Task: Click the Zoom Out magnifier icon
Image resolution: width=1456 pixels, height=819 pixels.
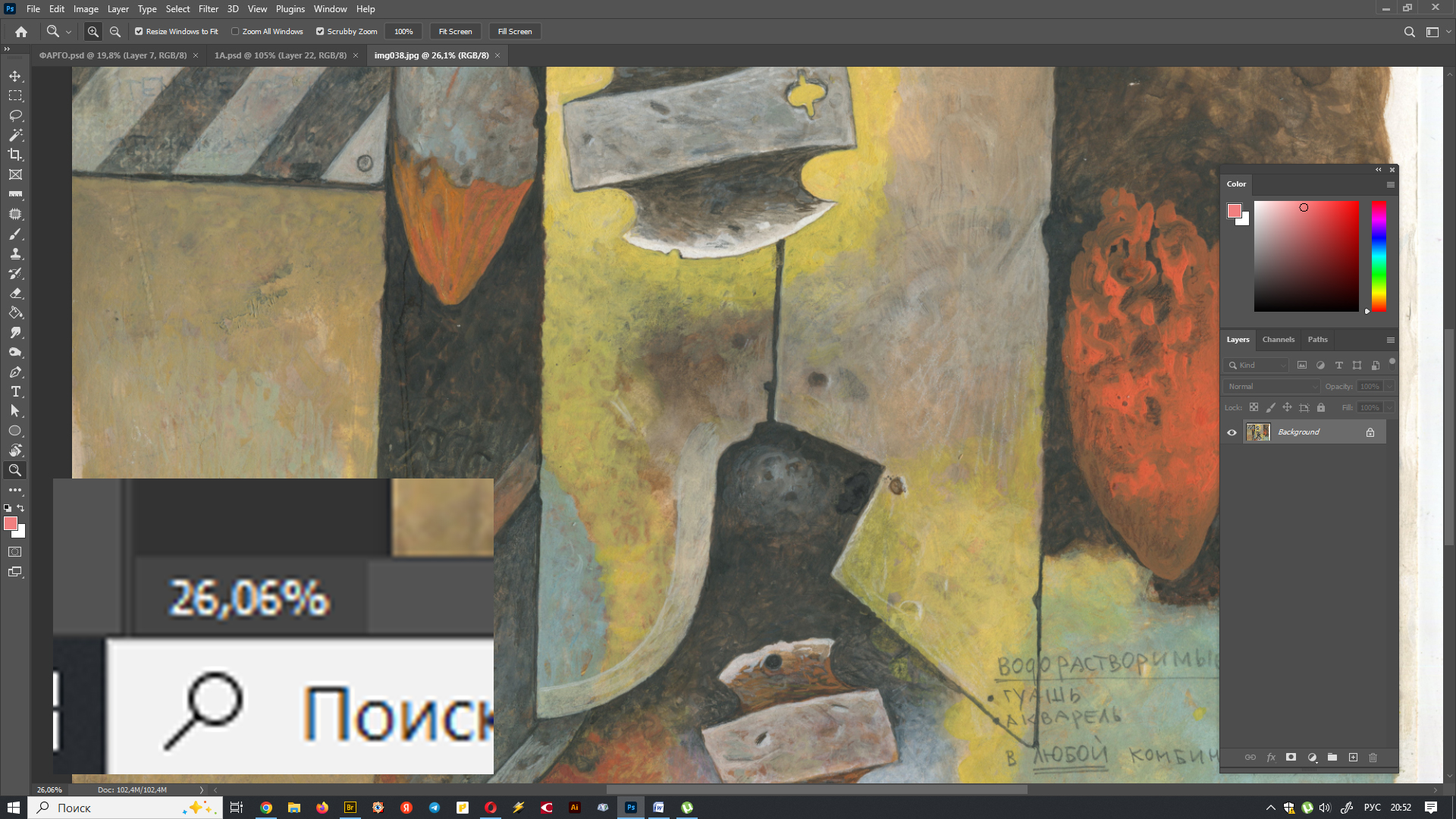Action: pos(115,32)
